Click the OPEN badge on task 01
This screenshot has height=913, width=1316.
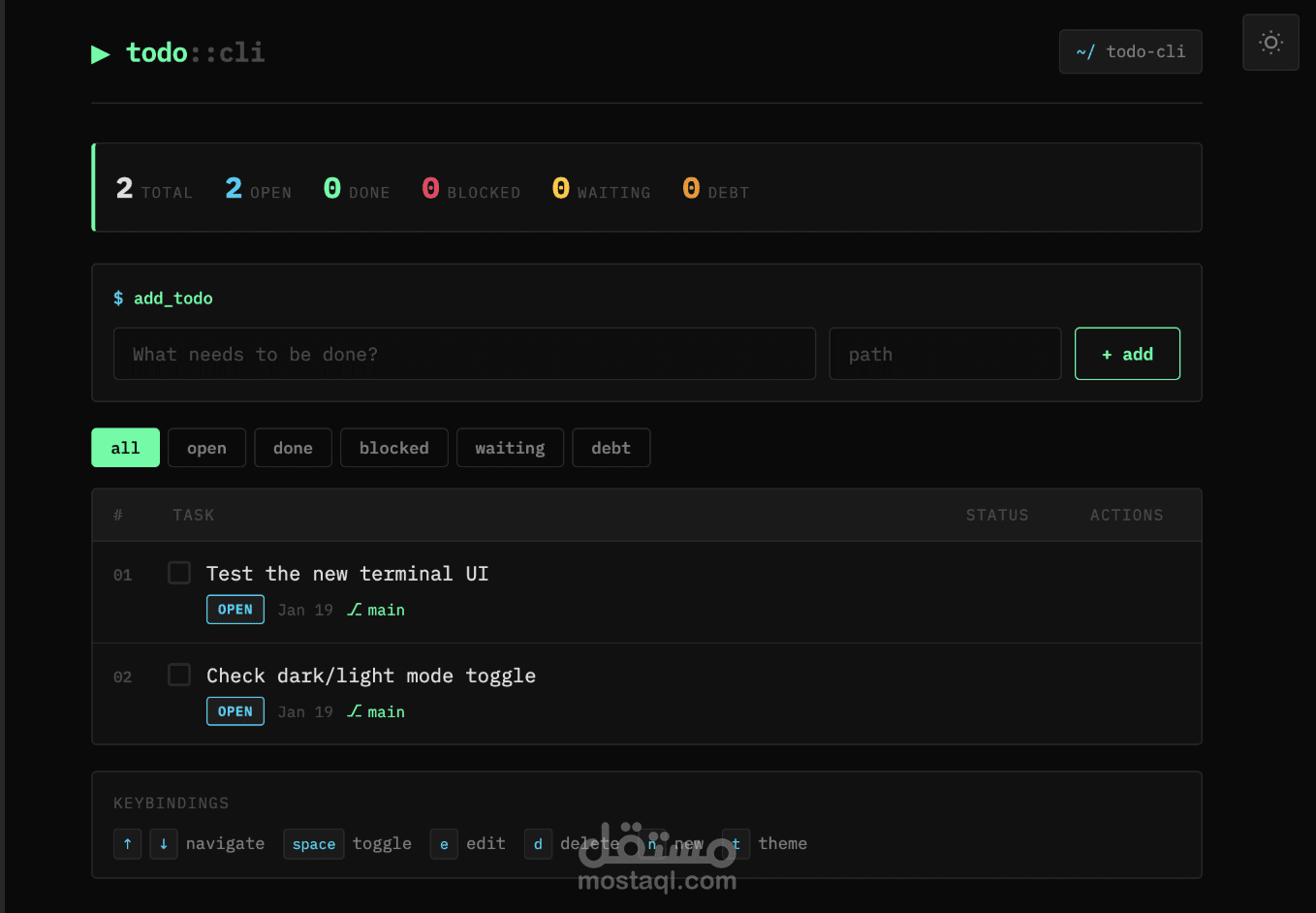tap(235, 610)
